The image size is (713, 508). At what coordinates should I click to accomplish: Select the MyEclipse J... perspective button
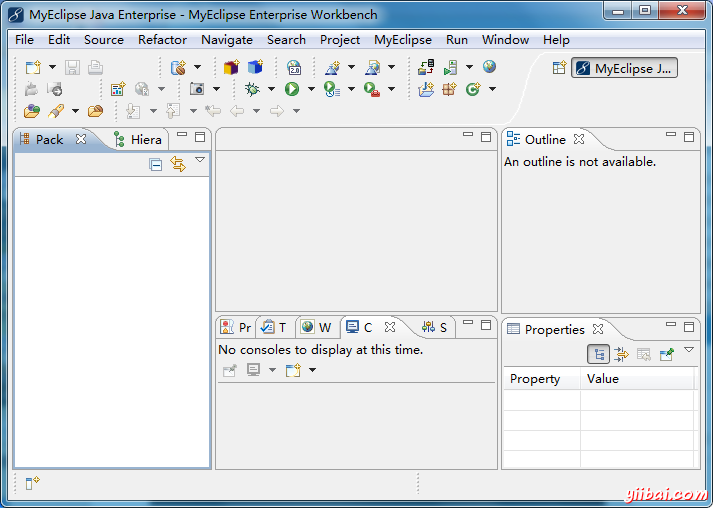[624, 68]
